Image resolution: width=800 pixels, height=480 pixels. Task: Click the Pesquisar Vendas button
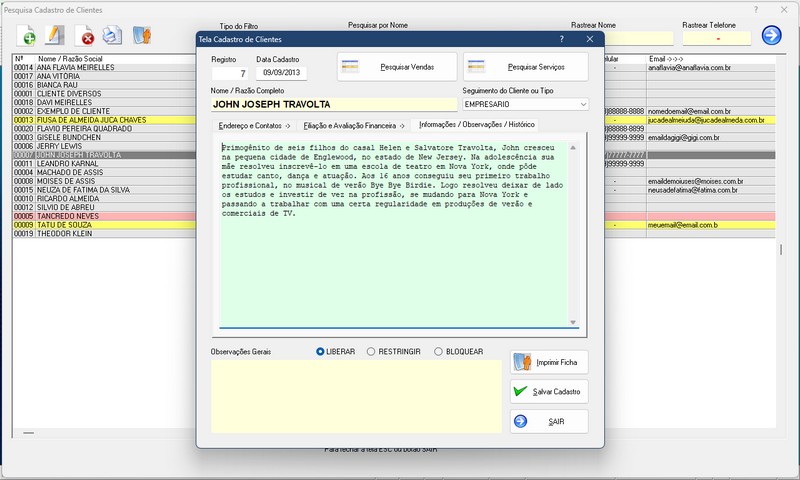pyautogui.click(x=397, y=67)
